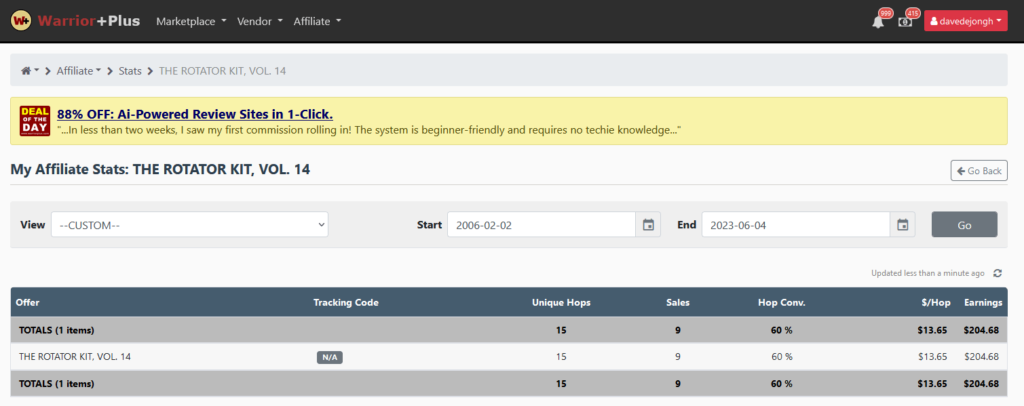Open the Start date calendar picker
This screenshot has height=406, width=1024.
[x=648, y=225]
